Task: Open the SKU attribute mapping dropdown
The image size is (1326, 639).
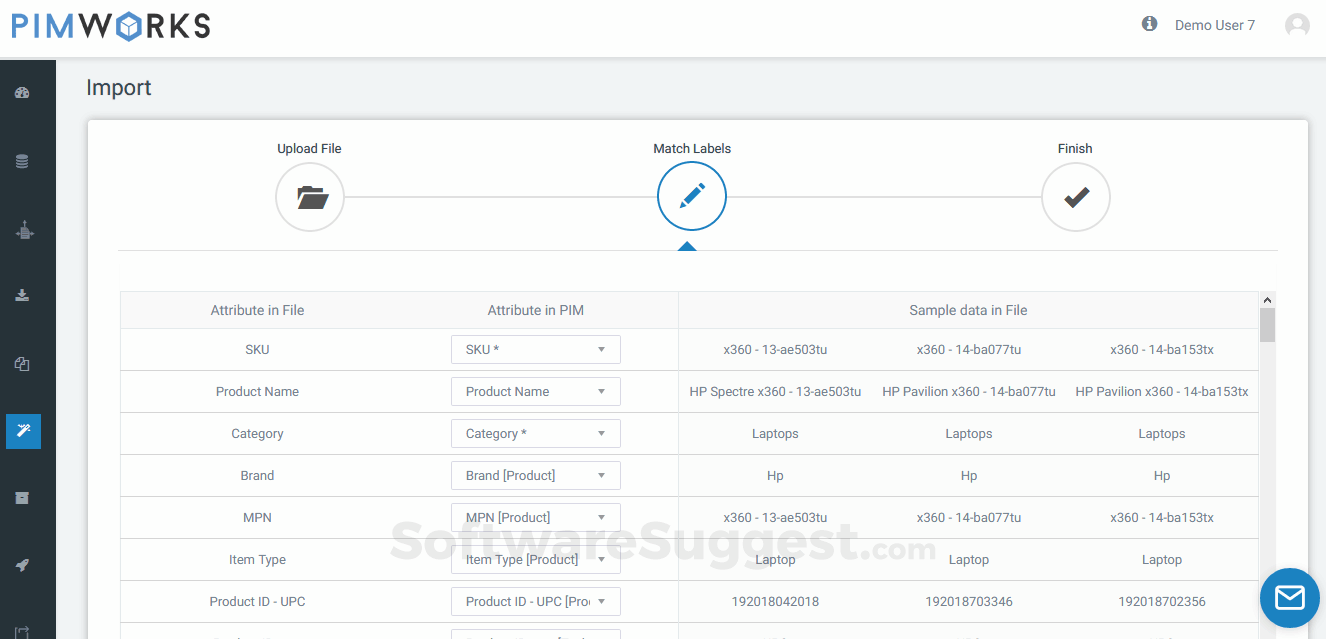Action: (x=535, y=349)
